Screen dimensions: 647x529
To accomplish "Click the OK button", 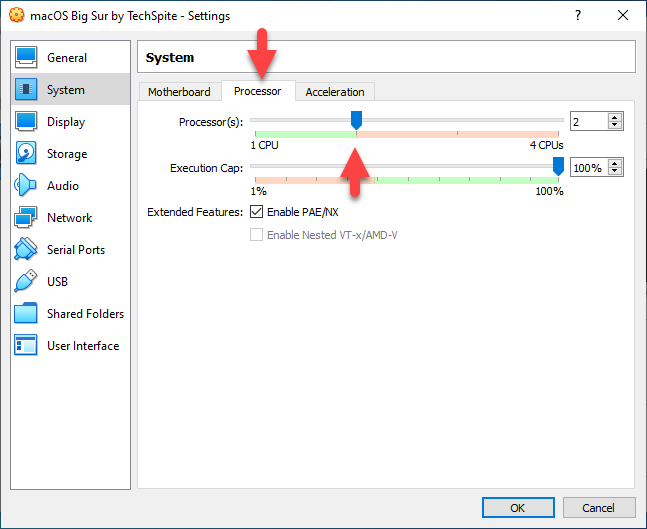I will coord(517,507).
